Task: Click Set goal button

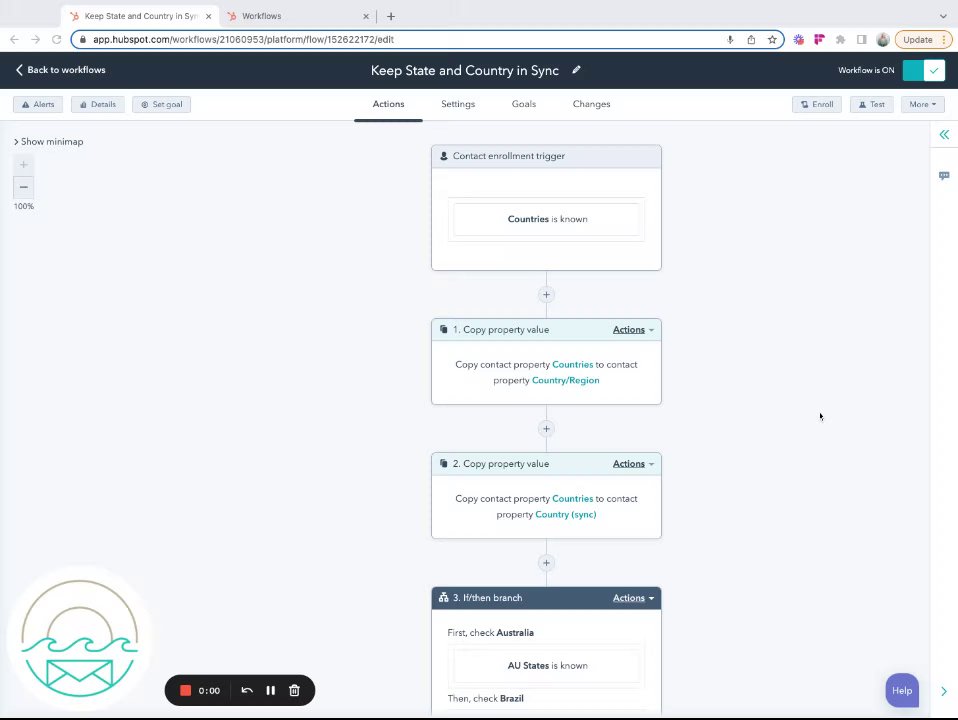Action: click(x=162, y=105)
